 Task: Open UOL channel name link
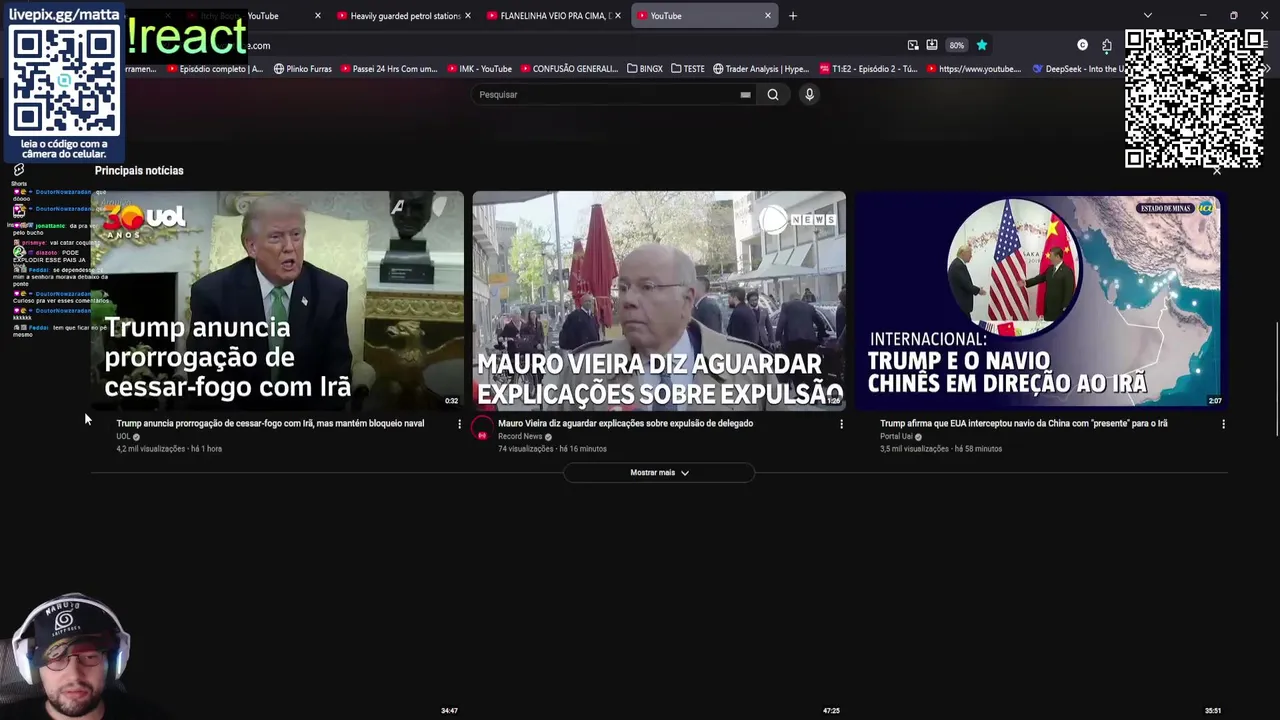tap(124, 437)
